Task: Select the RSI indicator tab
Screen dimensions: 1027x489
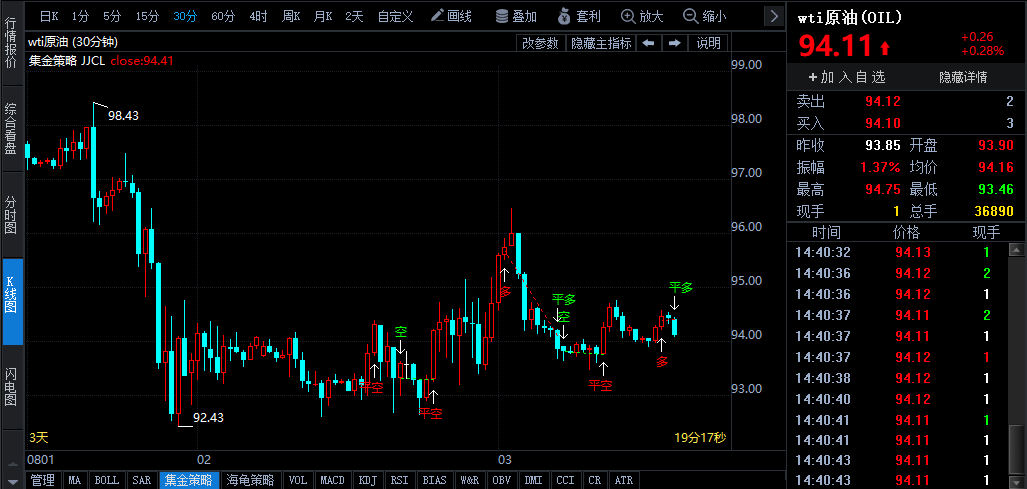Action: 400,480
